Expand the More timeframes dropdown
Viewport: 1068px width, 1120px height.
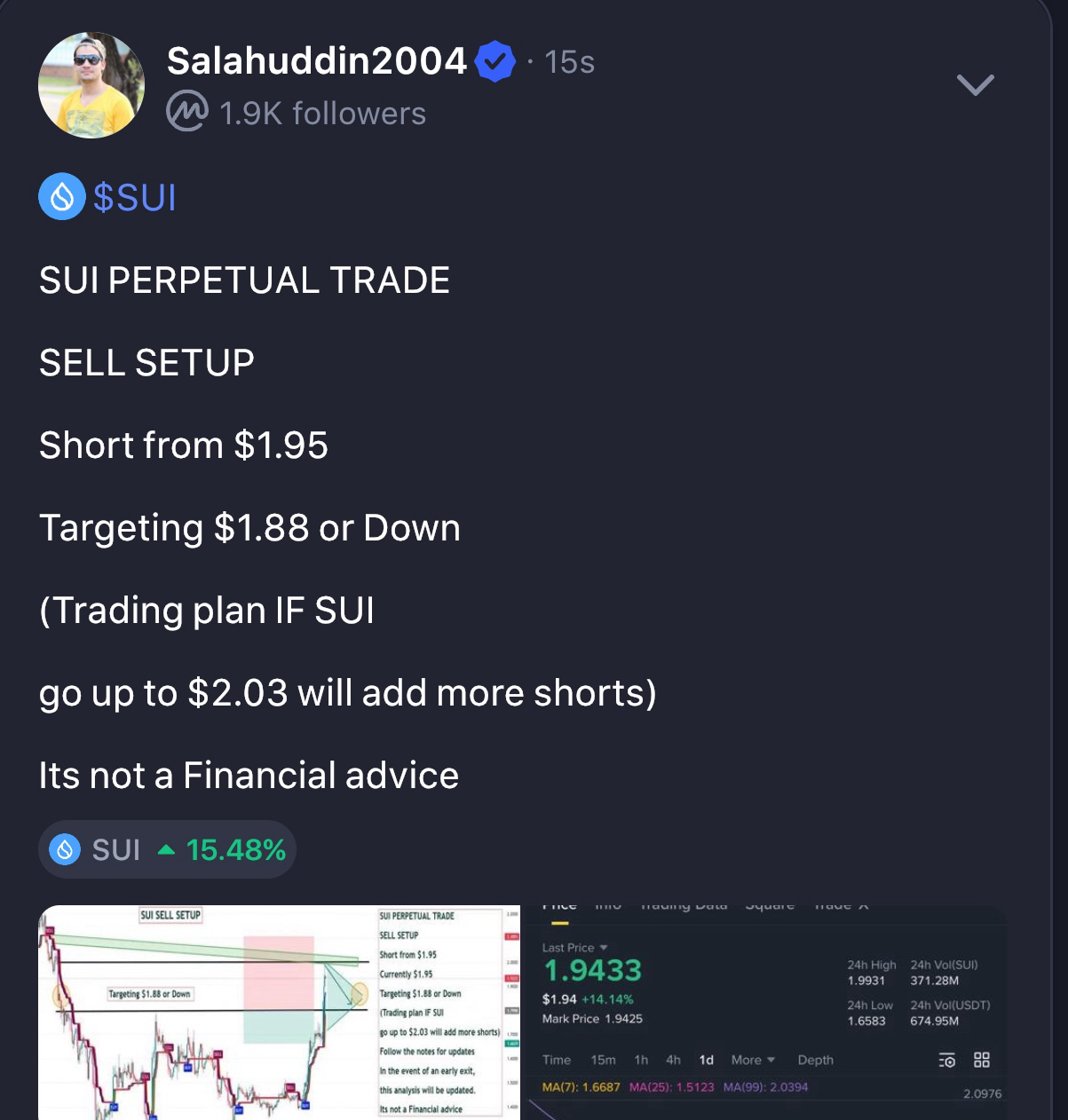tap(753, 1060)
